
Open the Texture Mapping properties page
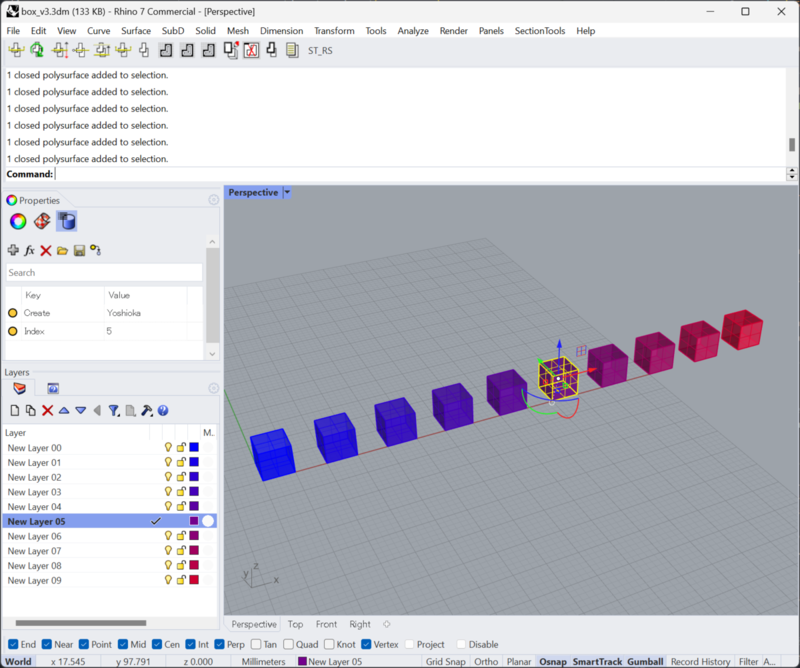pos(42,221)
